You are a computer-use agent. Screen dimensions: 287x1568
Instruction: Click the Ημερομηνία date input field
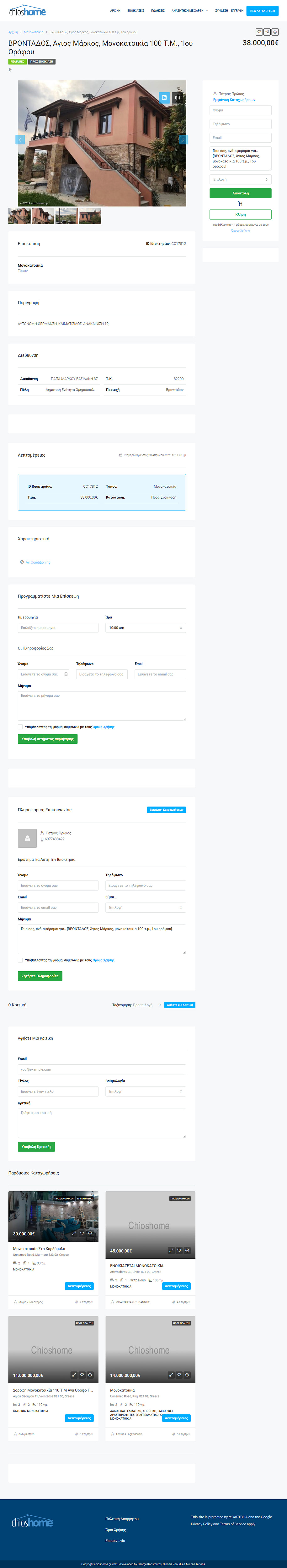tap(58, 628)
